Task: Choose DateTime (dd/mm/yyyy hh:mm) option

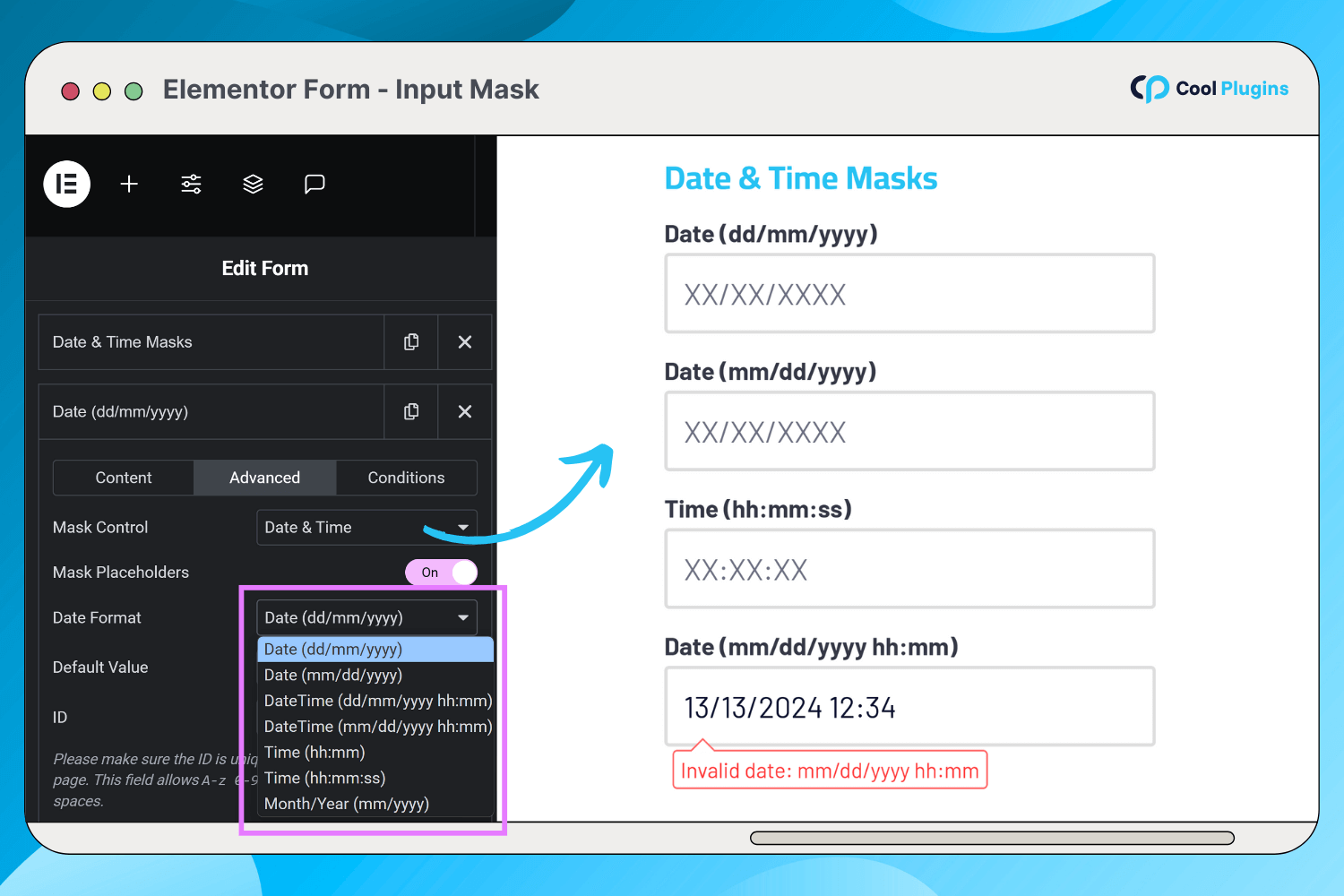Action: tap(375, 701)
